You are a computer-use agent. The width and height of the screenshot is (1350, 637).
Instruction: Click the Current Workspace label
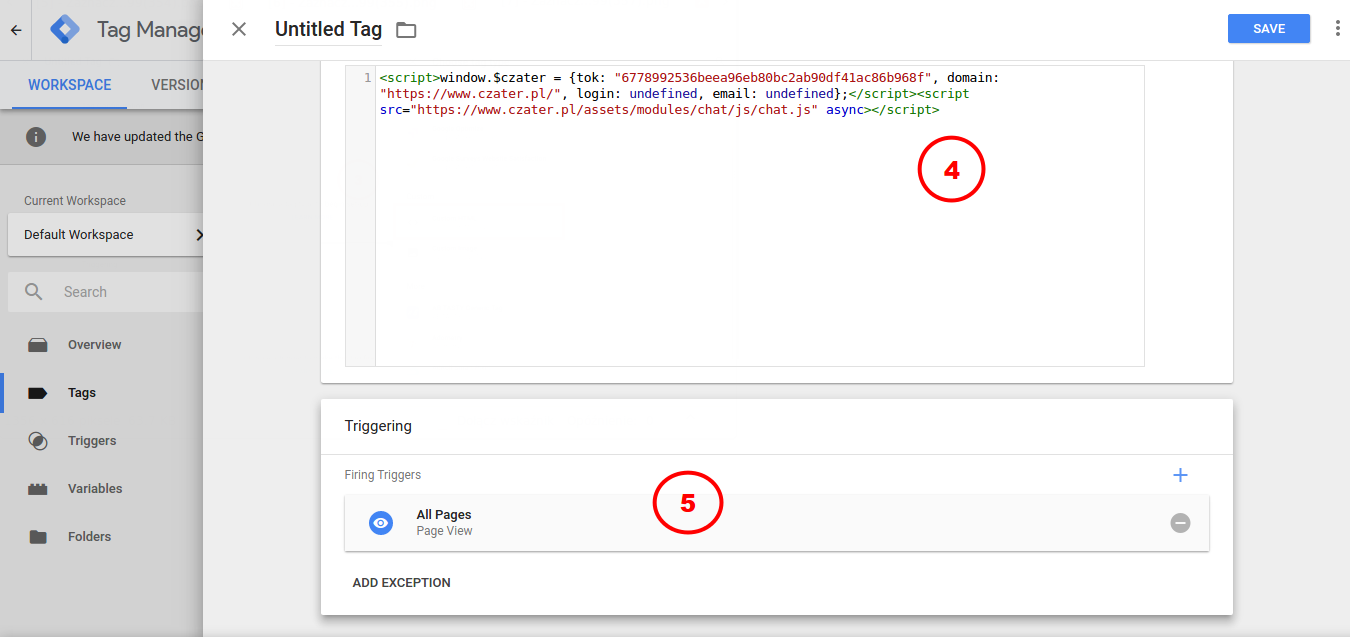coord(75,201)
